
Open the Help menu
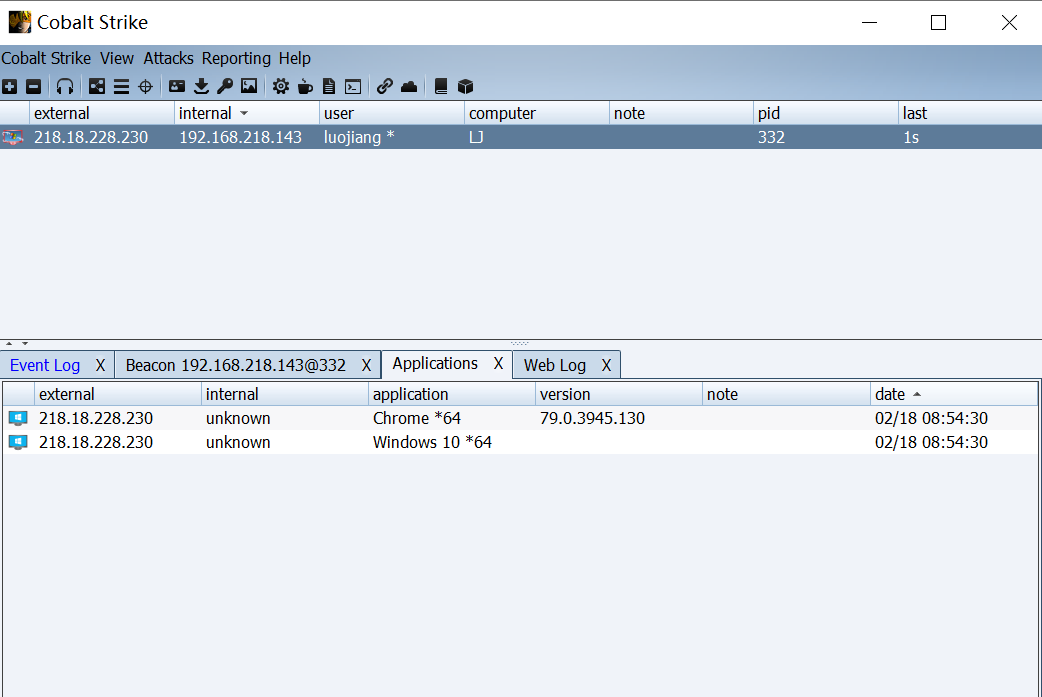pos(294,58)
